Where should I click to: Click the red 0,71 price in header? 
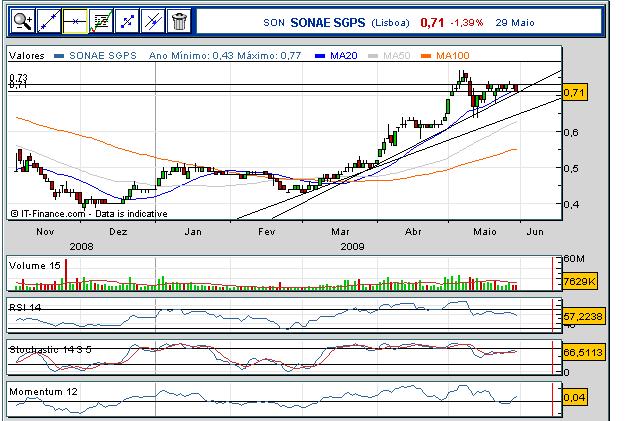(x=432, y=23)
